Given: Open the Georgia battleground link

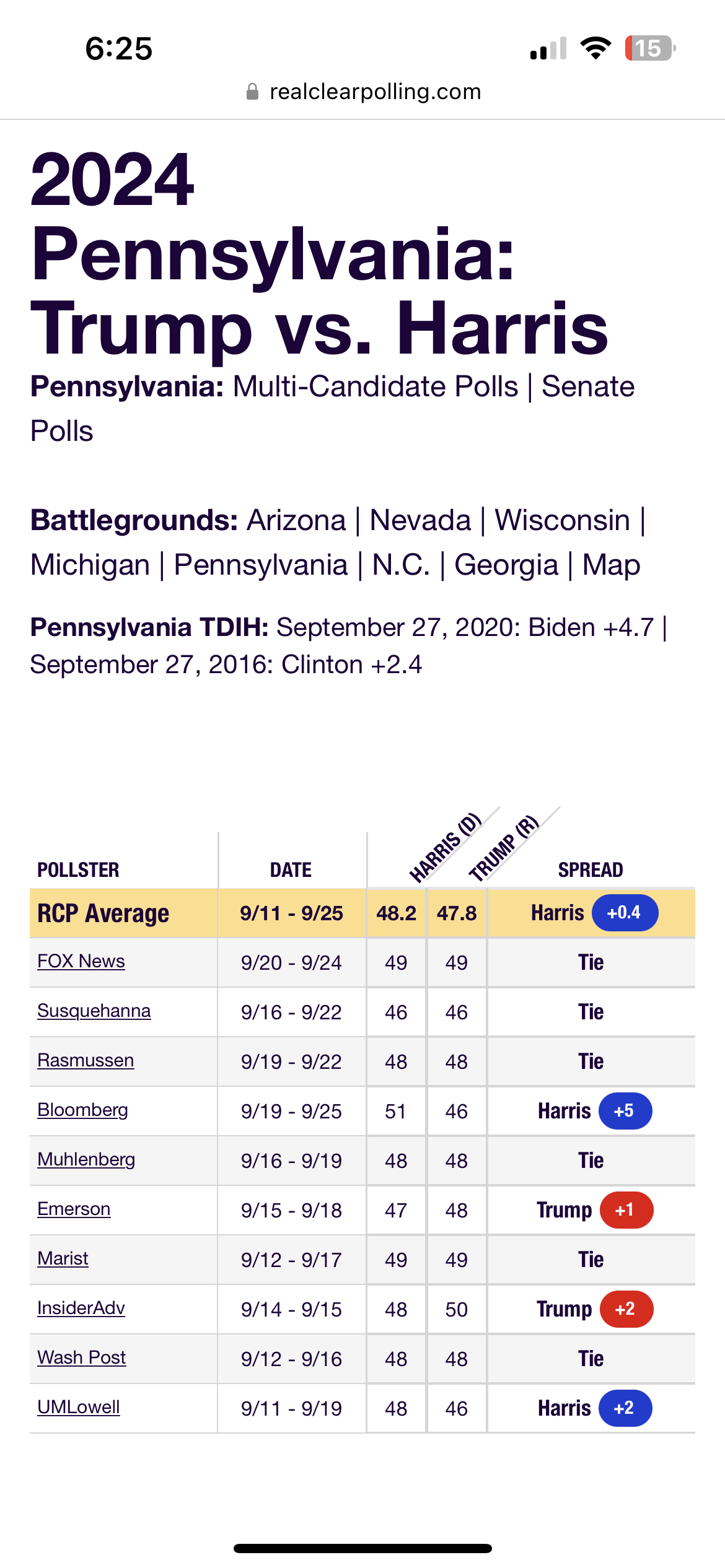Looking at the screenshot, I should click(x=506, y=565).
